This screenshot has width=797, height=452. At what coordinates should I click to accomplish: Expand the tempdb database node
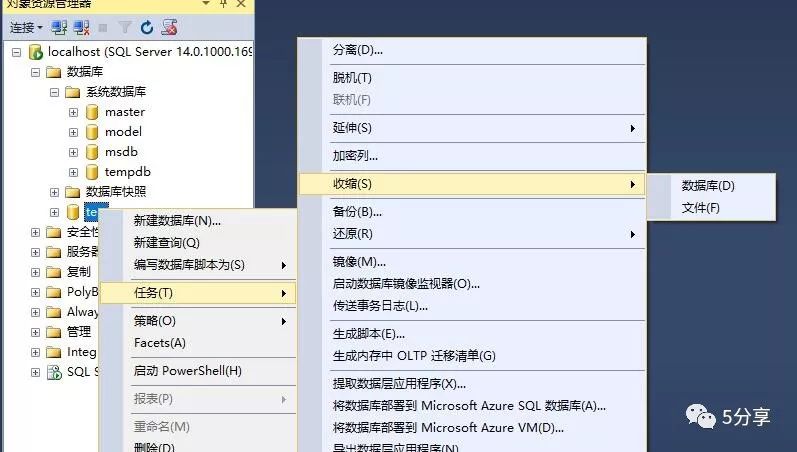tap(74, 172)
